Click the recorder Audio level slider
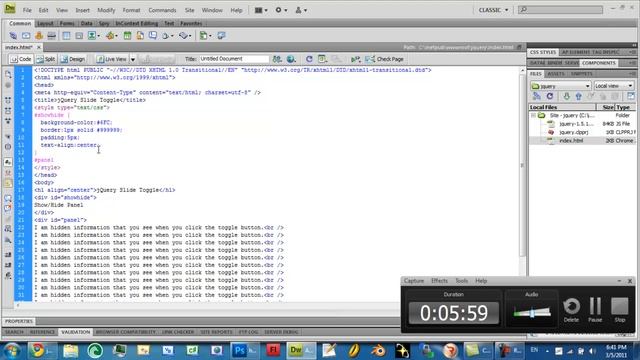This screenshot has width=640, height=360. (x=532, y=313)
